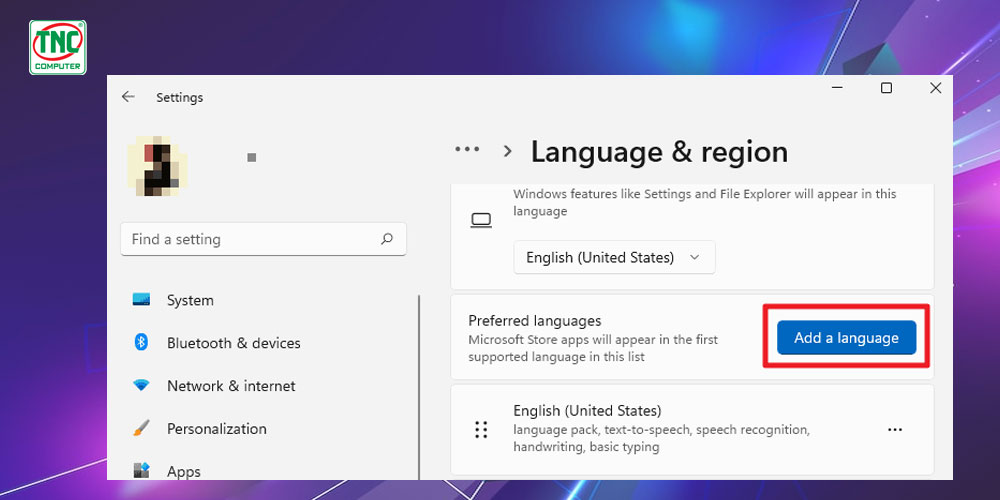Click the Bluetooth icon in sidebar
The image size is (1000, 500).
[141, 342]
